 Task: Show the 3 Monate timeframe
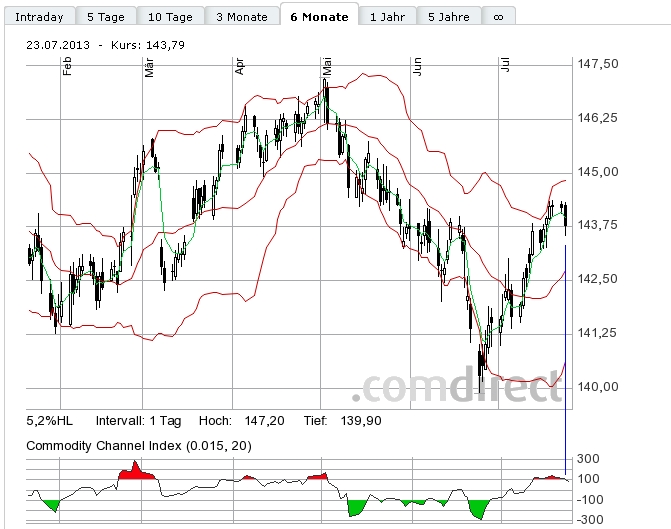point(241,17)
